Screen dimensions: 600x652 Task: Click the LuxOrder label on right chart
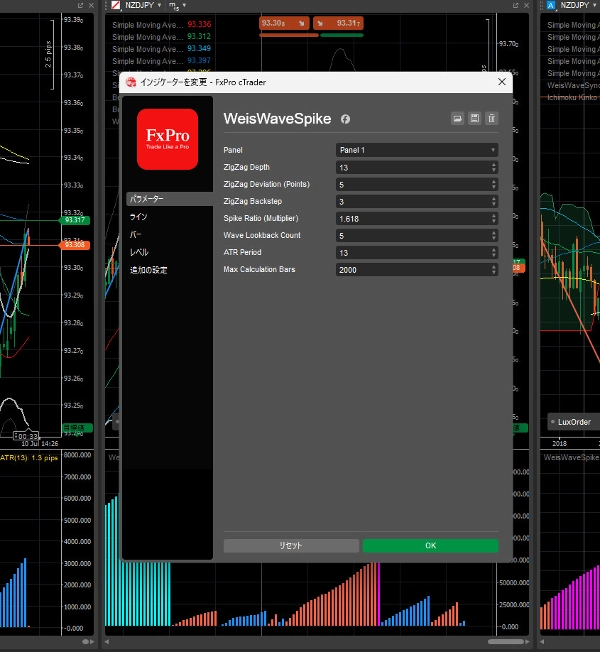[x=574, y=422]
